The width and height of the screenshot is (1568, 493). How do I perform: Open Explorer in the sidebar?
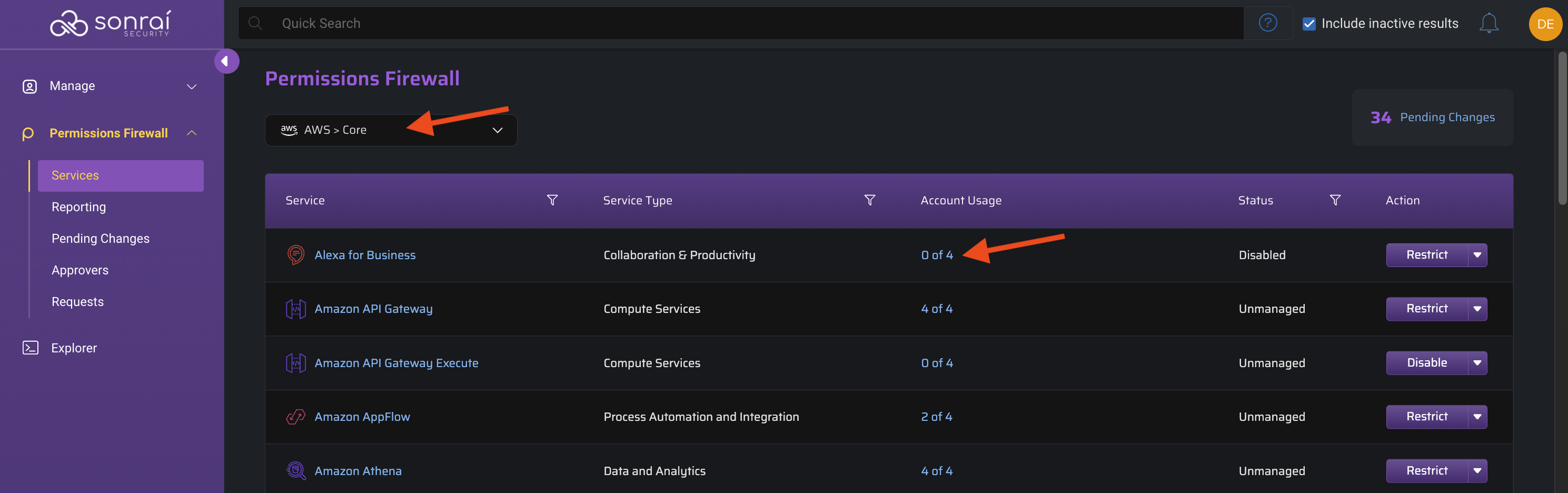74,348
